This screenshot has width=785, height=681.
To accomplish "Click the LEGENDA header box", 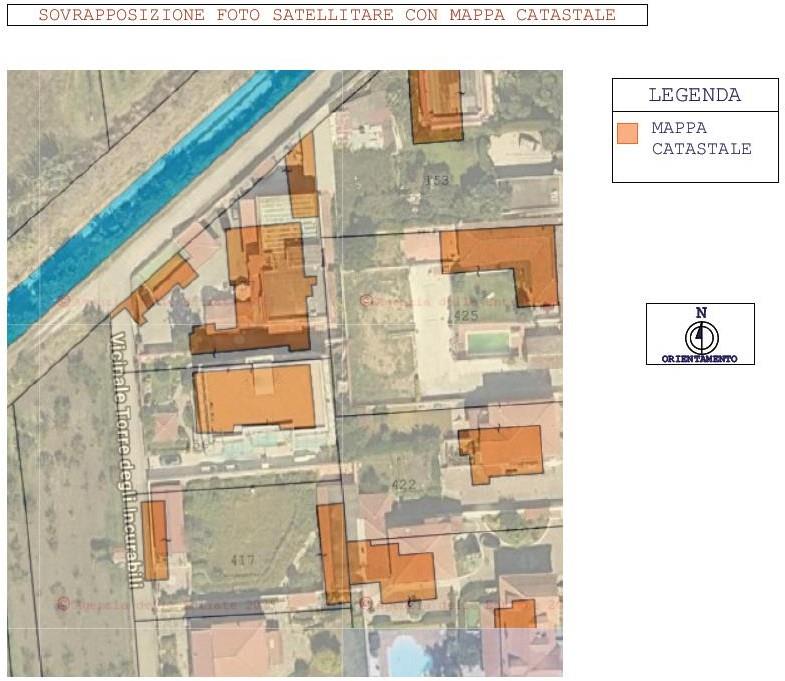I will tap(695, 95).
